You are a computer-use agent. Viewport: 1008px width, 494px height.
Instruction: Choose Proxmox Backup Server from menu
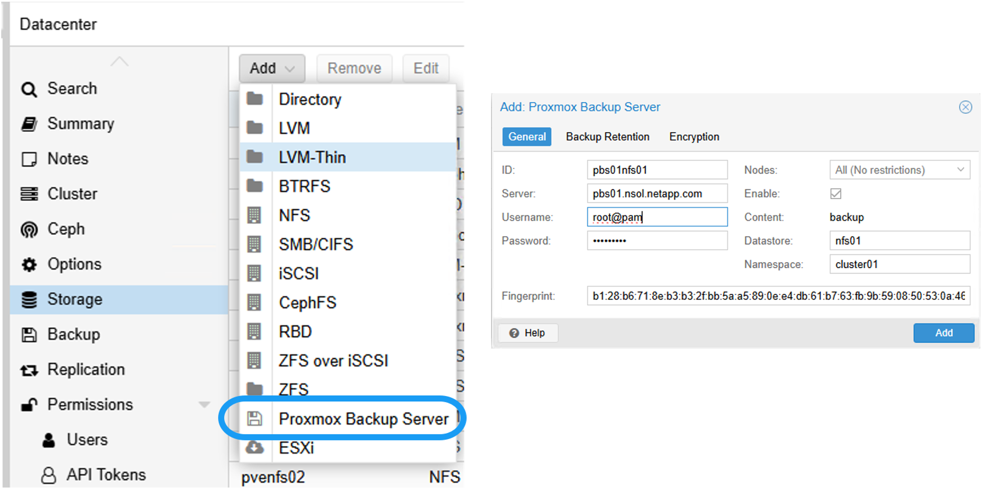tap(363, 419)
